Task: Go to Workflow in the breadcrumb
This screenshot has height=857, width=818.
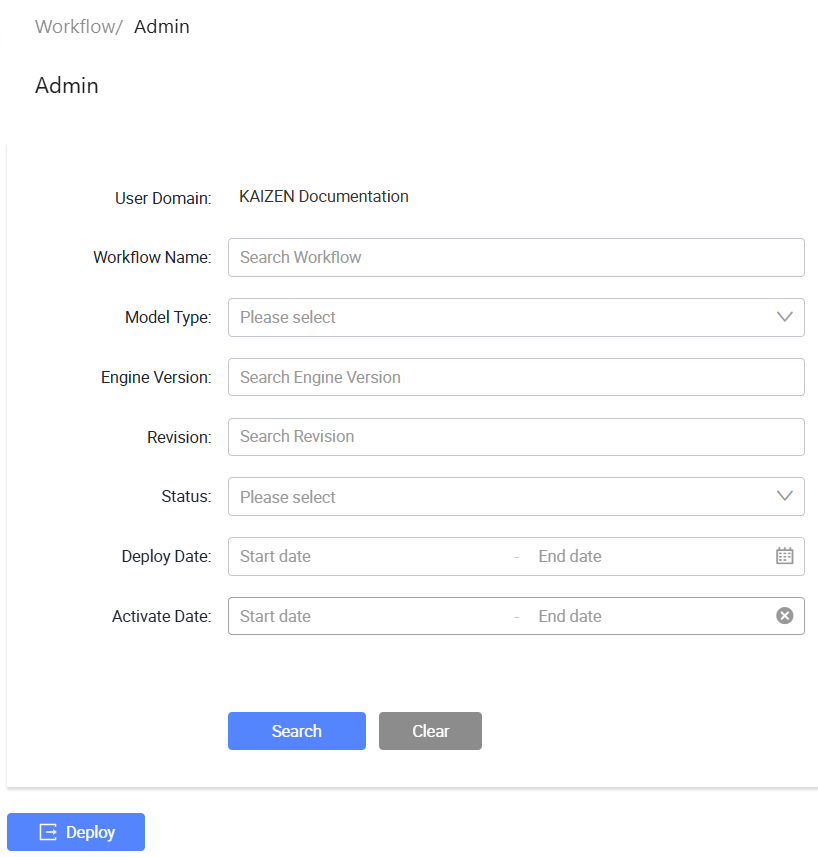Action: [x=75, y=26]
